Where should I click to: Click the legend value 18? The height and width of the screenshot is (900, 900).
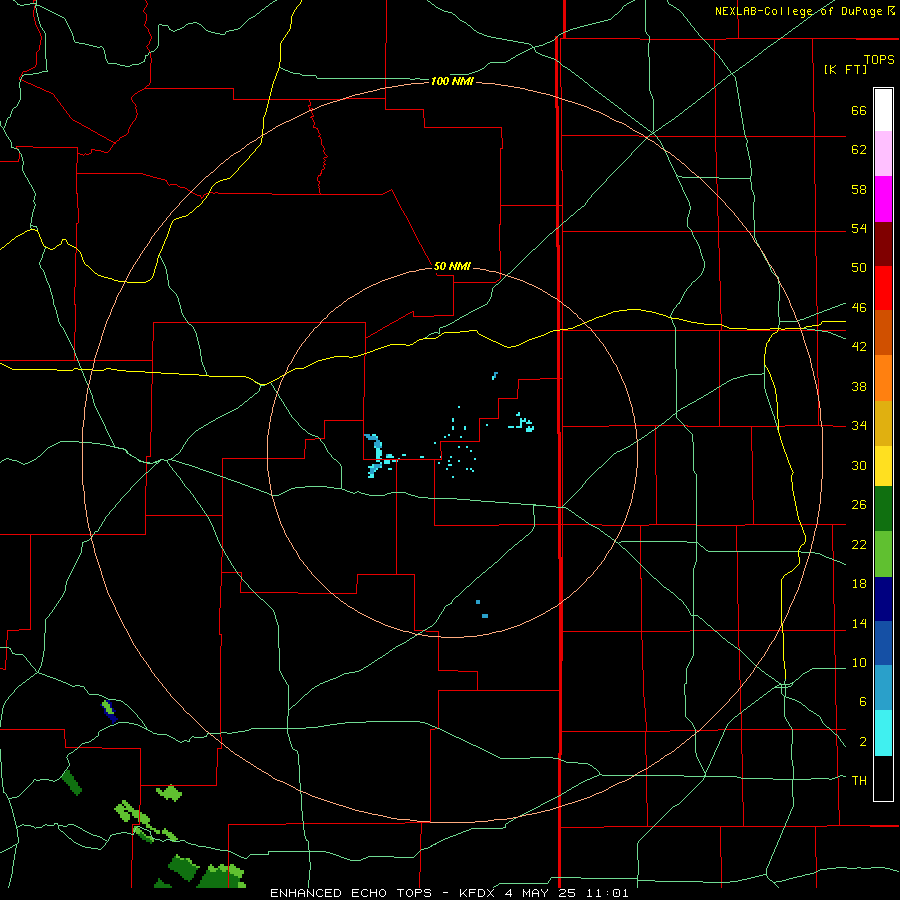(859, 583)
